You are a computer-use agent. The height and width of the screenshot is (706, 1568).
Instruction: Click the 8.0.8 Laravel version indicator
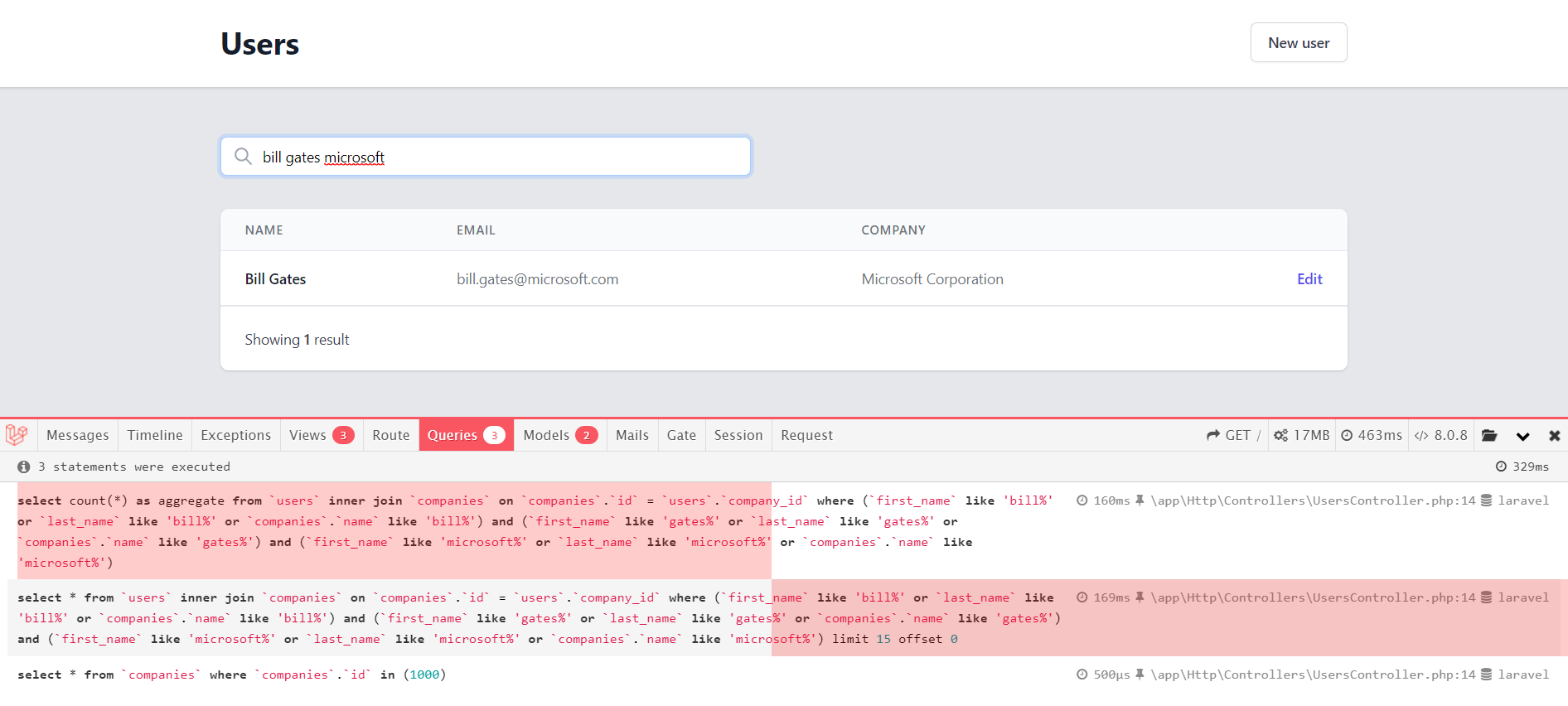point(1440,435)
